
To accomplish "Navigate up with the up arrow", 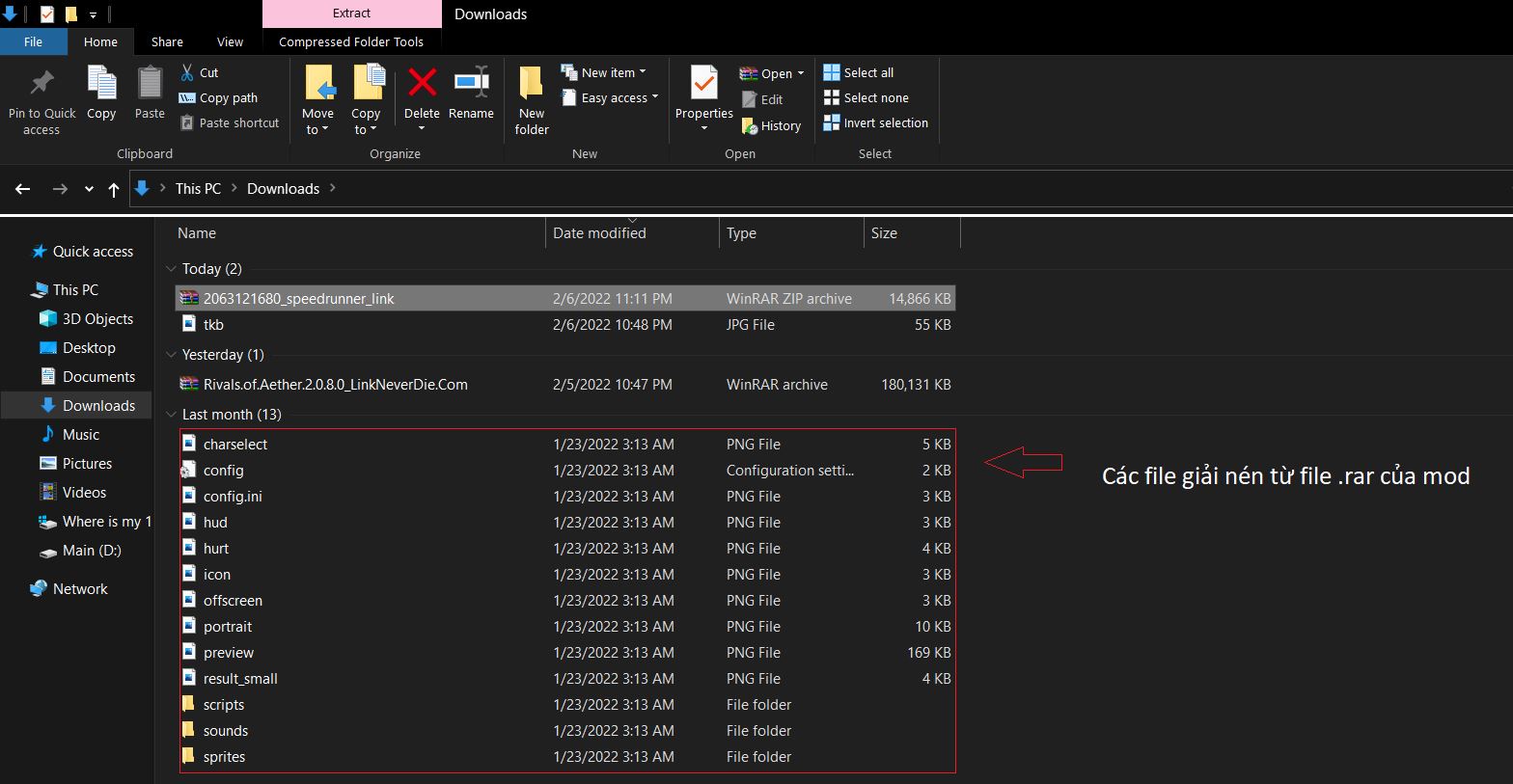I will (x=114, y=189).
